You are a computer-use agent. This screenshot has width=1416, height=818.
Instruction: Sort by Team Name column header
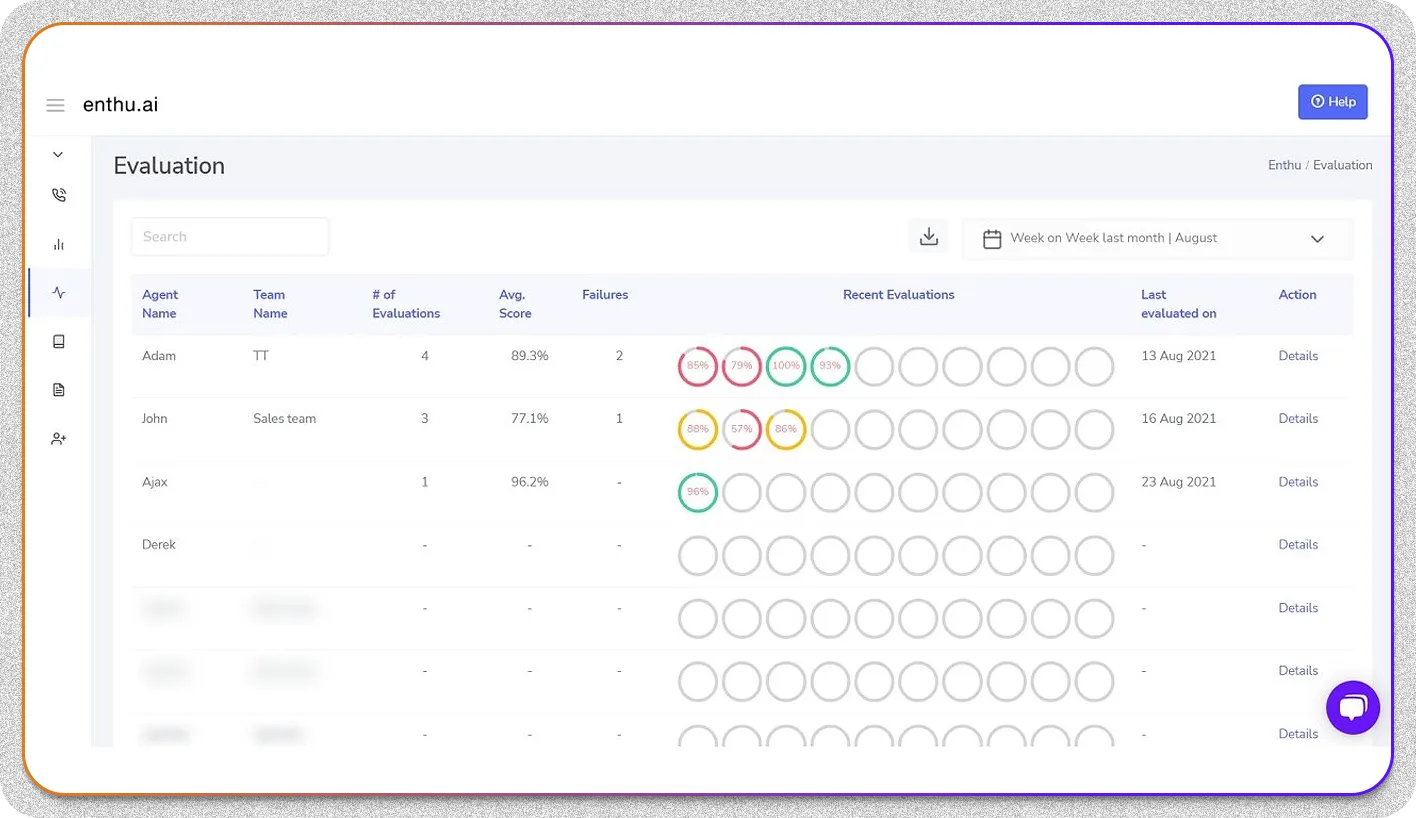click(270, 304)
